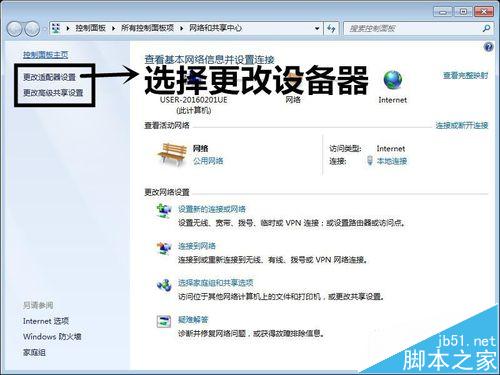500x375 pixels.
Task: Click the Internet globe icon
Action: 392,80
